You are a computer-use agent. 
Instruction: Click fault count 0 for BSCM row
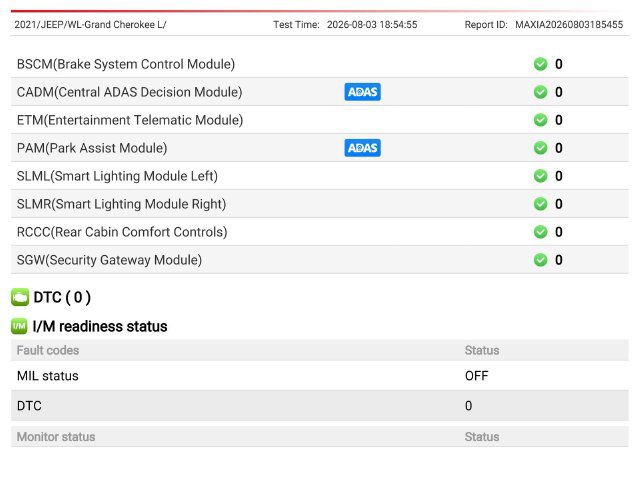coord(559,64)
